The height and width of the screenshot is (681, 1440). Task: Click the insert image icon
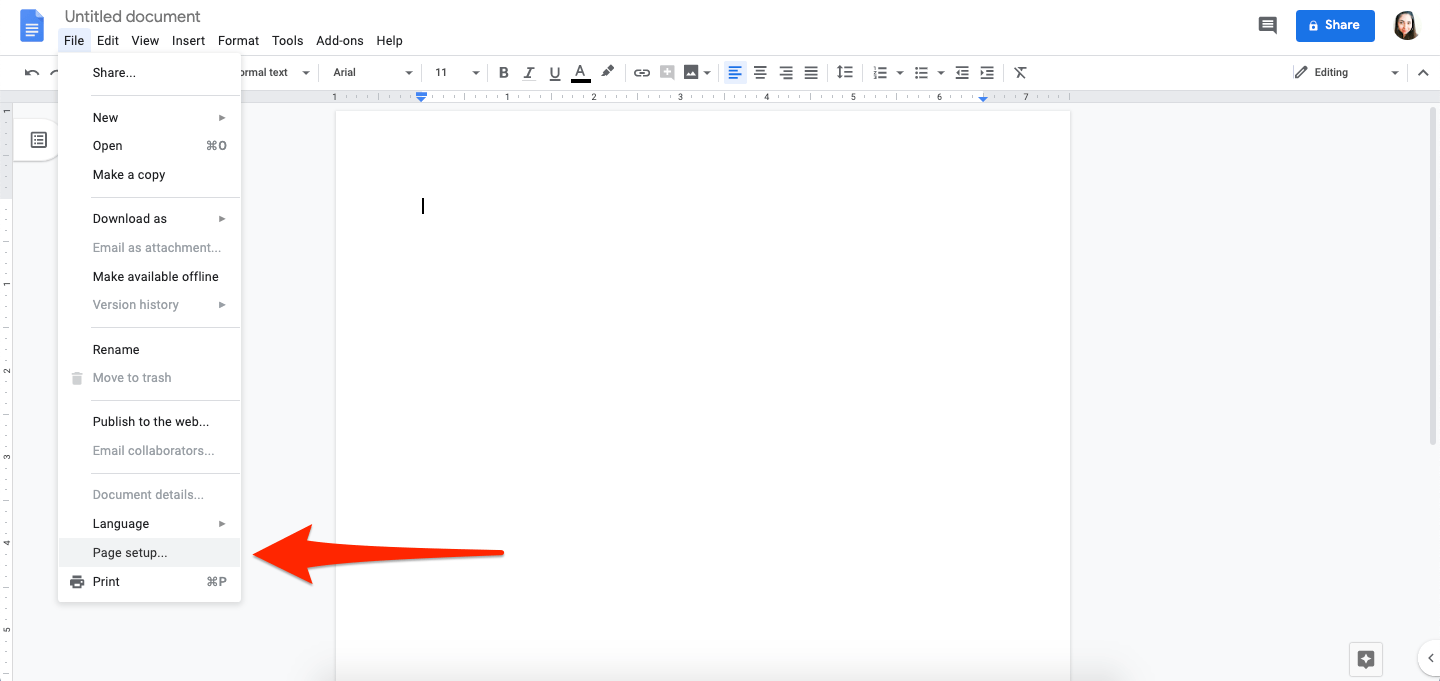(x=691, y=73)
